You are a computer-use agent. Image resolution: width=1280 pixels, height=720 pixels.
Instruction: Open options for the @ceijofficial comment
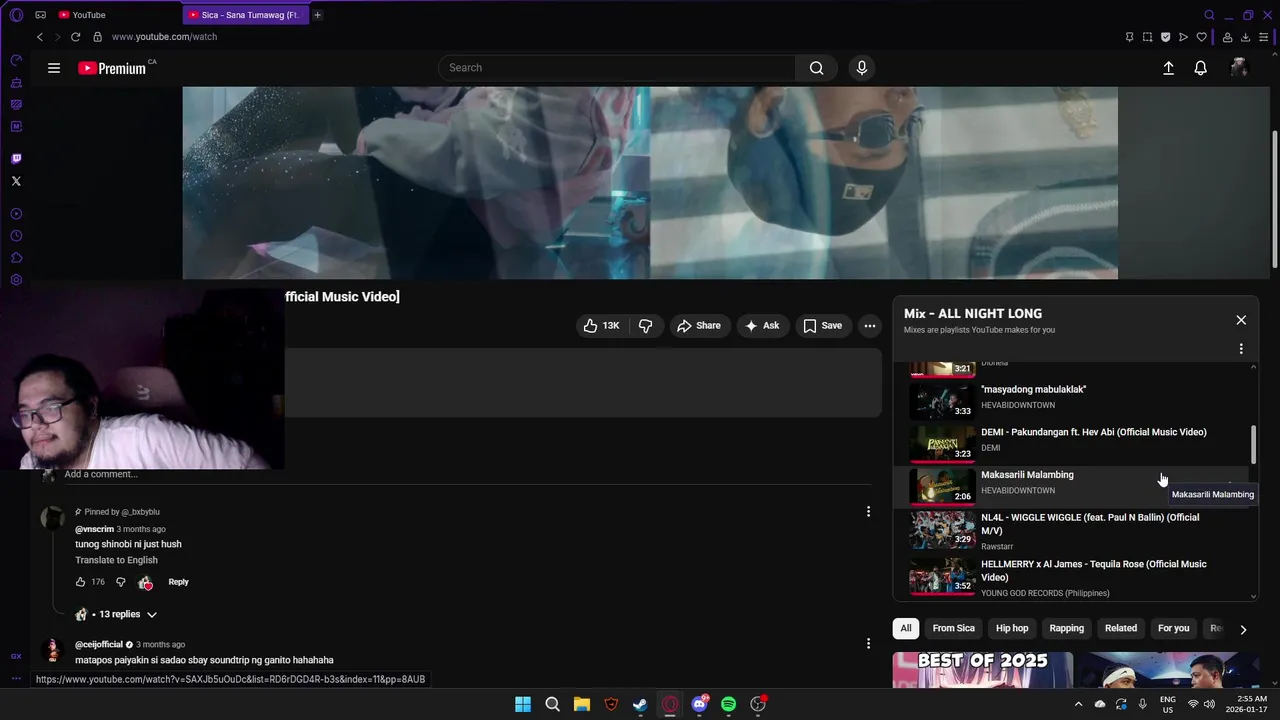point(868,644)
